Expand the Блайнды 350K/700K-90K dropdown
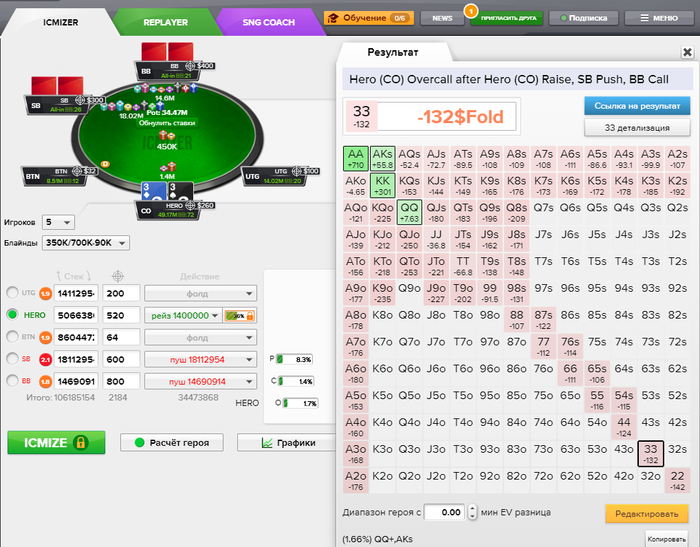This screenshot has height=547, width=700. click(x=86, y=243)
